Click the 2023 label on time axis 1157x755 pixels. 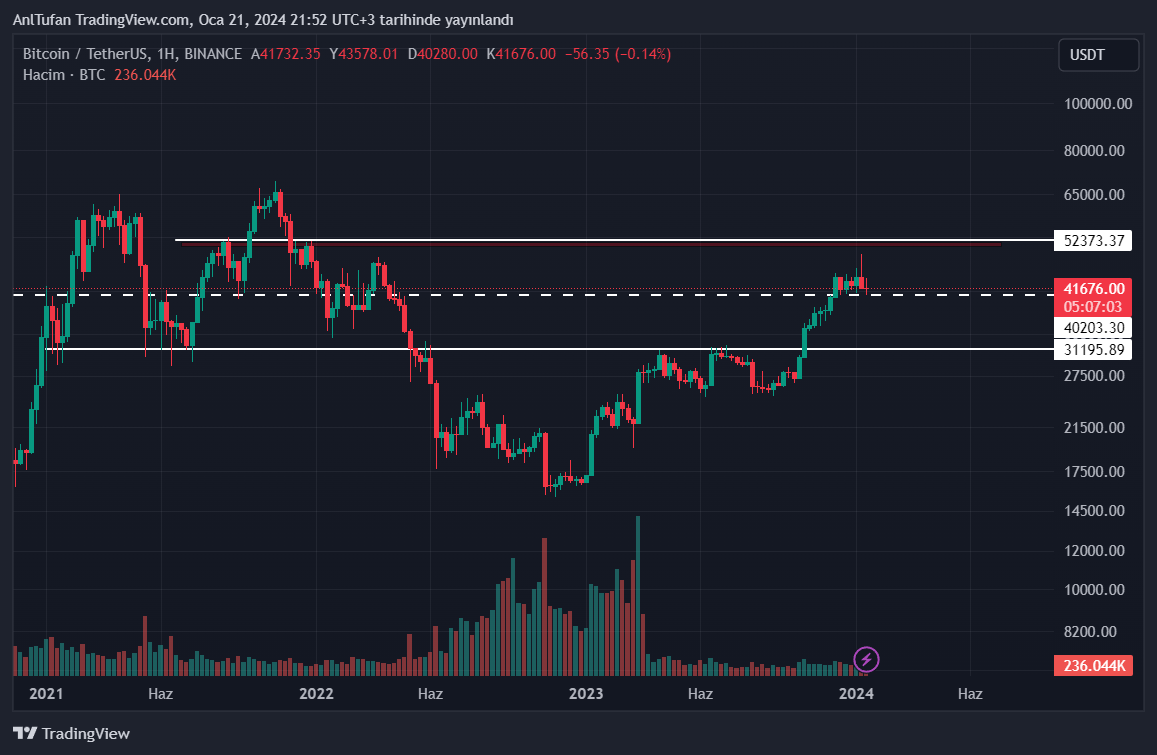coord(585,693)
